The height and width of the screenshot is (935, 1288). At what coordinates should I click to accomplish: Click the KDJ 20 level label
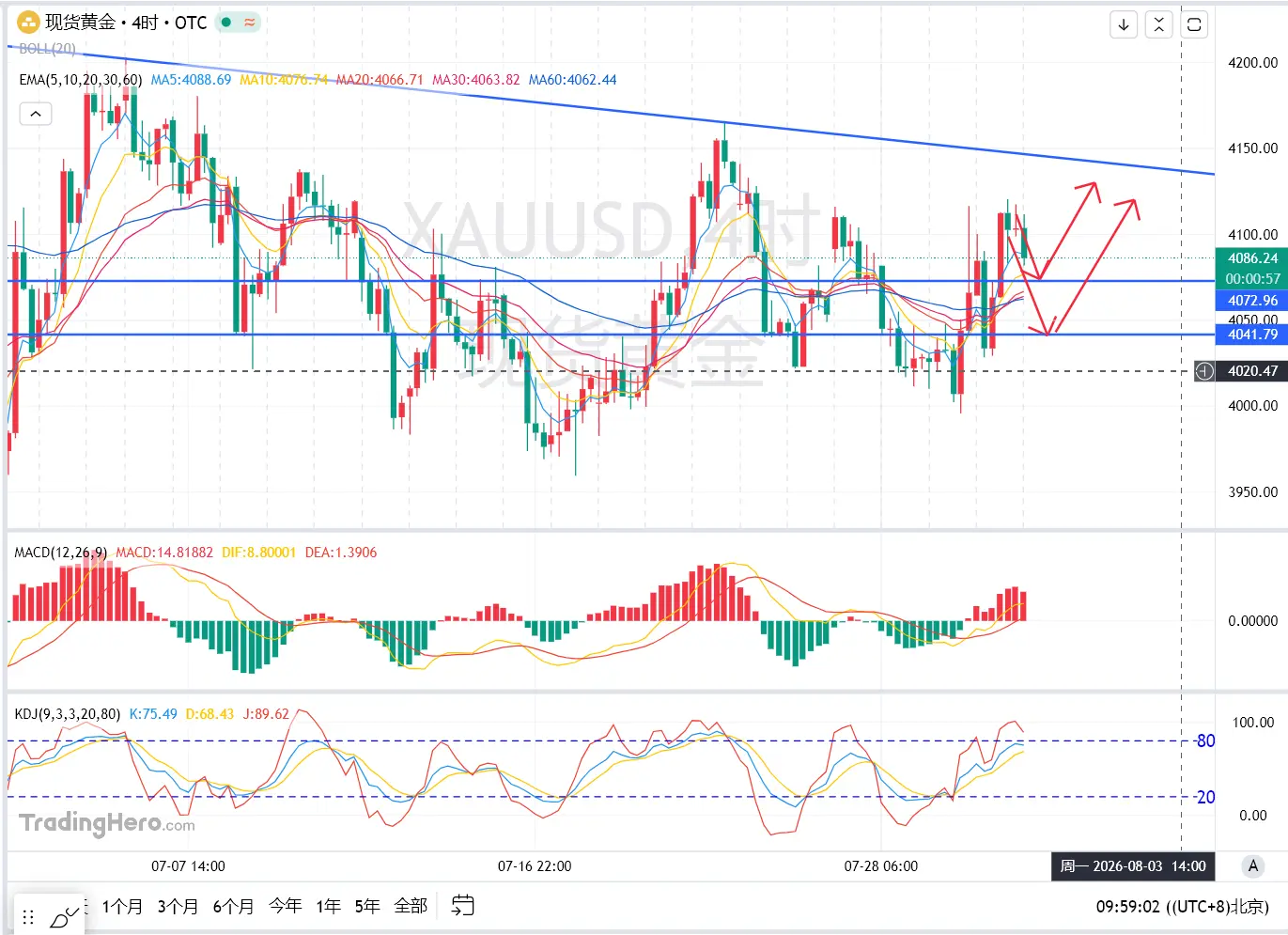(1205, 798)
